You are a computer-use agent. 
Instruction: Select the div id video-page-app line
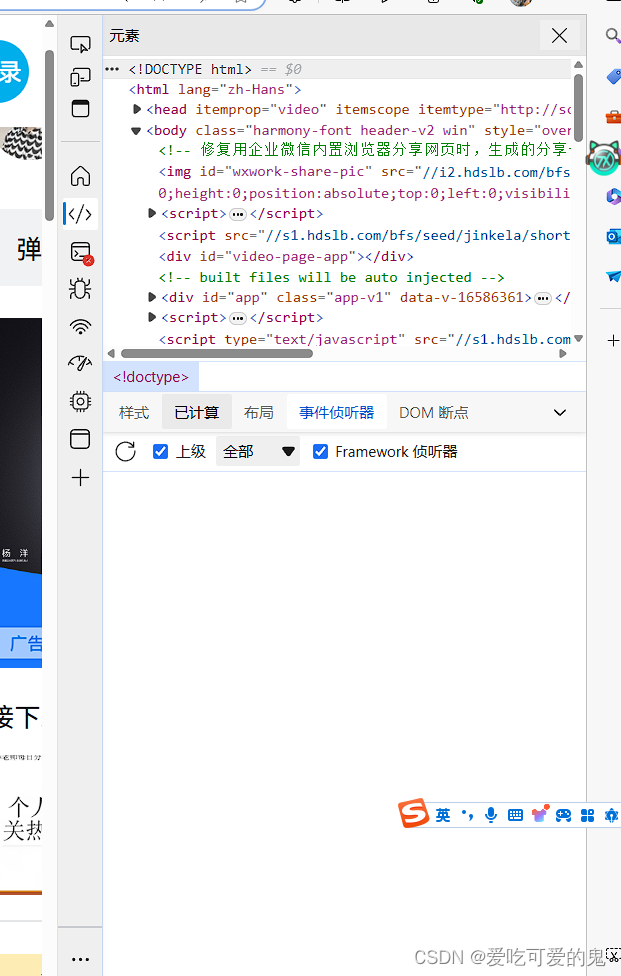[x=286, y=256]
